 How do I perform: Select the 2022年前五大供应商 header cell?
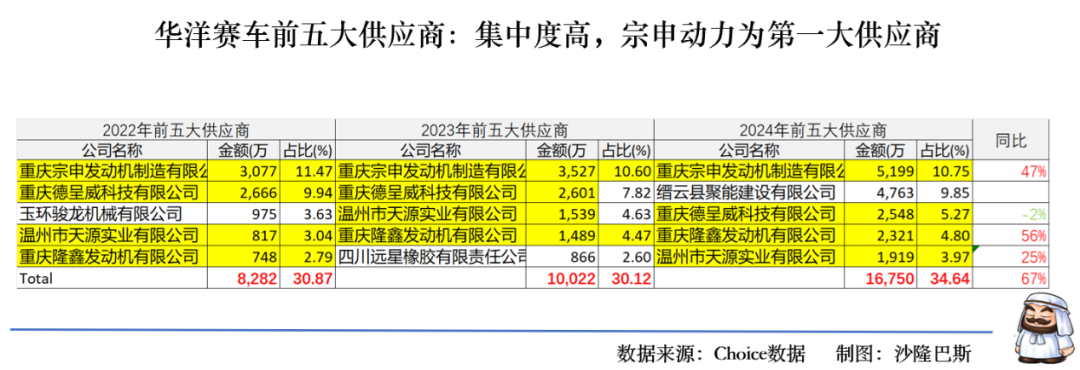[176, 130]
